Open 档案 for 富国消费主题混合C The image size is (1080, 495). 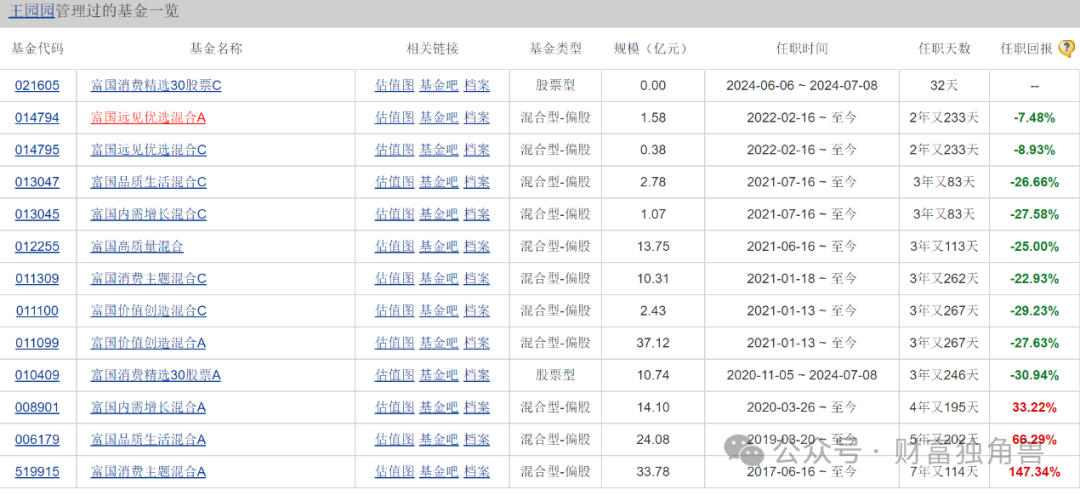point(477,279)
